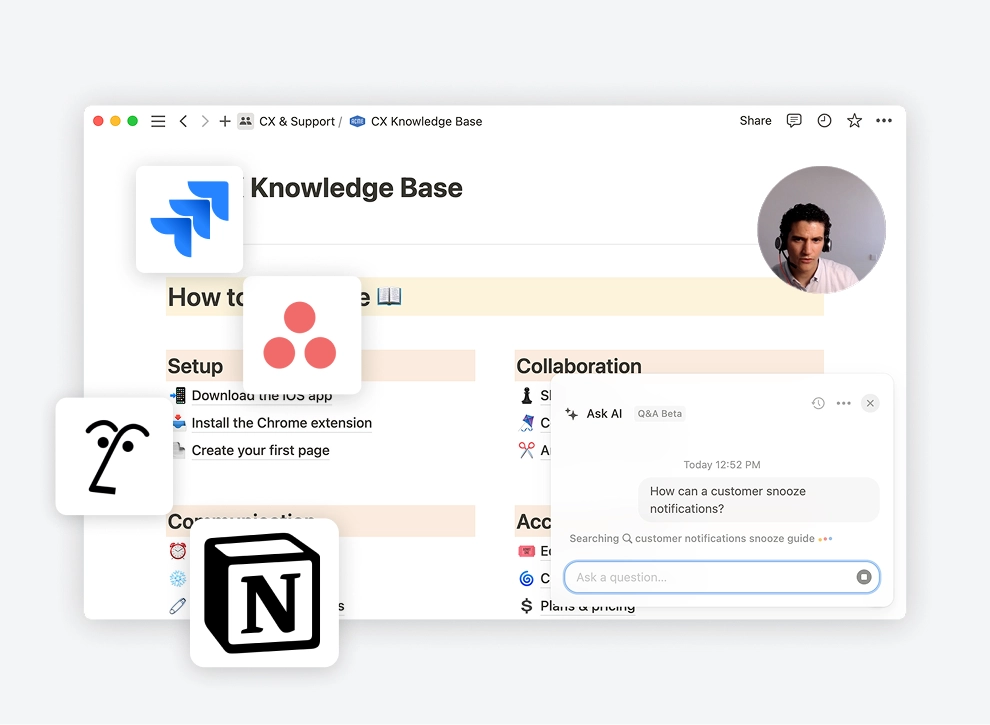Screen dimensions: 990x725
Task: Open Create your first page link
Action: 260,450
